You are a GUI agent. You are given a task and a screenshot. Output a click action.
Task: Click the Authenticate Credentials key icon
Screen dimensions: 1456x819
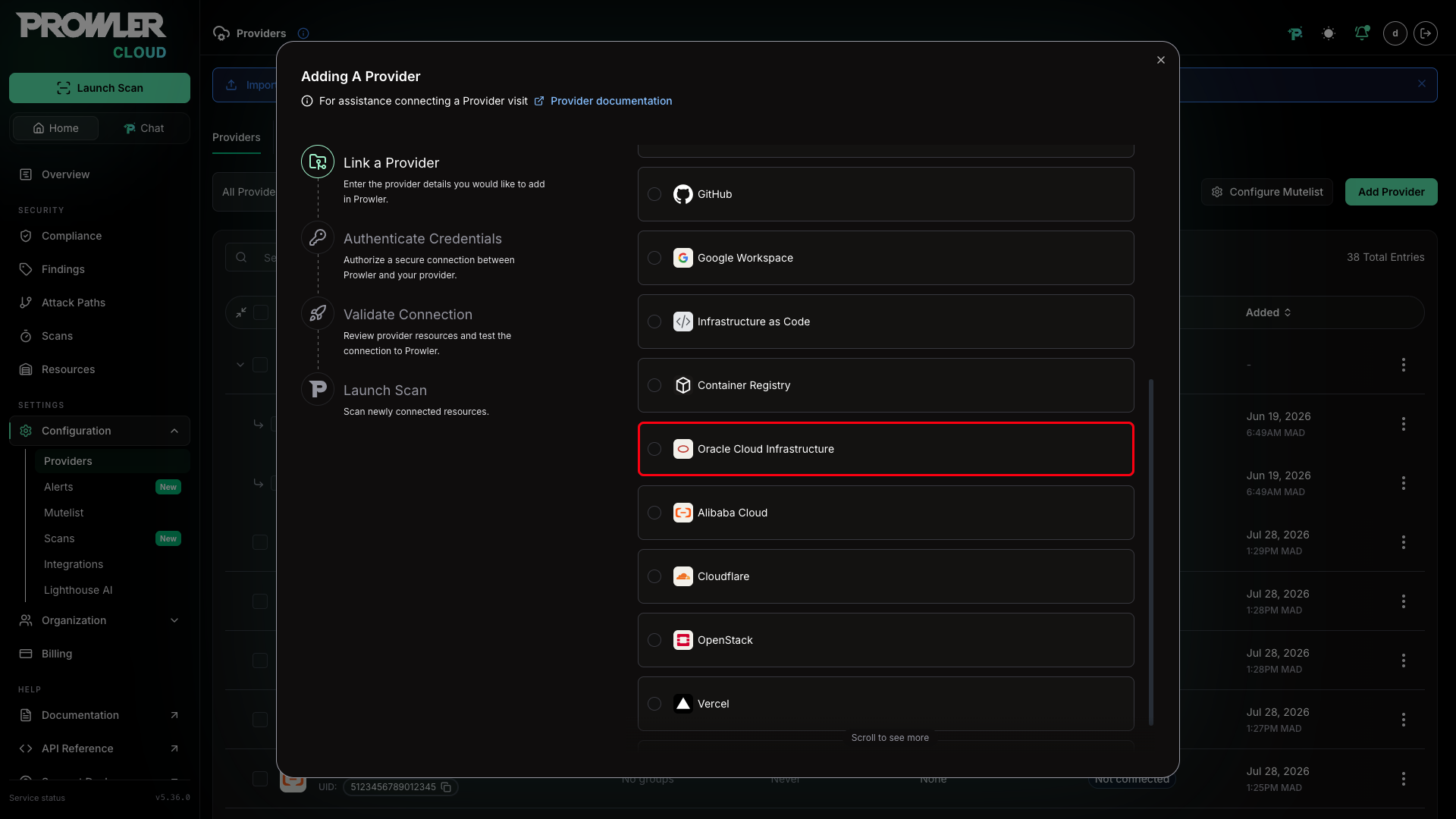coord(318,237)
